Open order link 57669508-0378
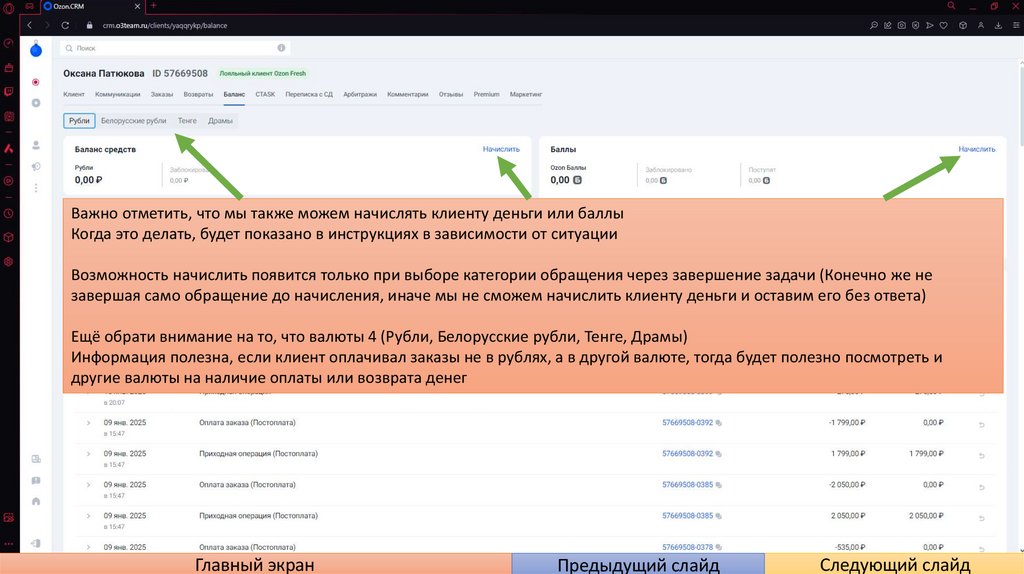Viewport: 1024px width, 574px height. click(x=688, y=547)
